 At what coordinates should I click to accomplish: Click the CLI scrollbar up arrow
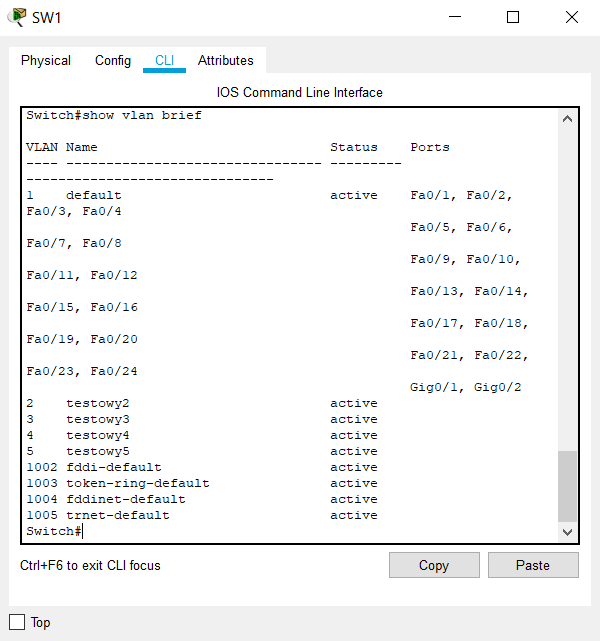pos(568,119)
